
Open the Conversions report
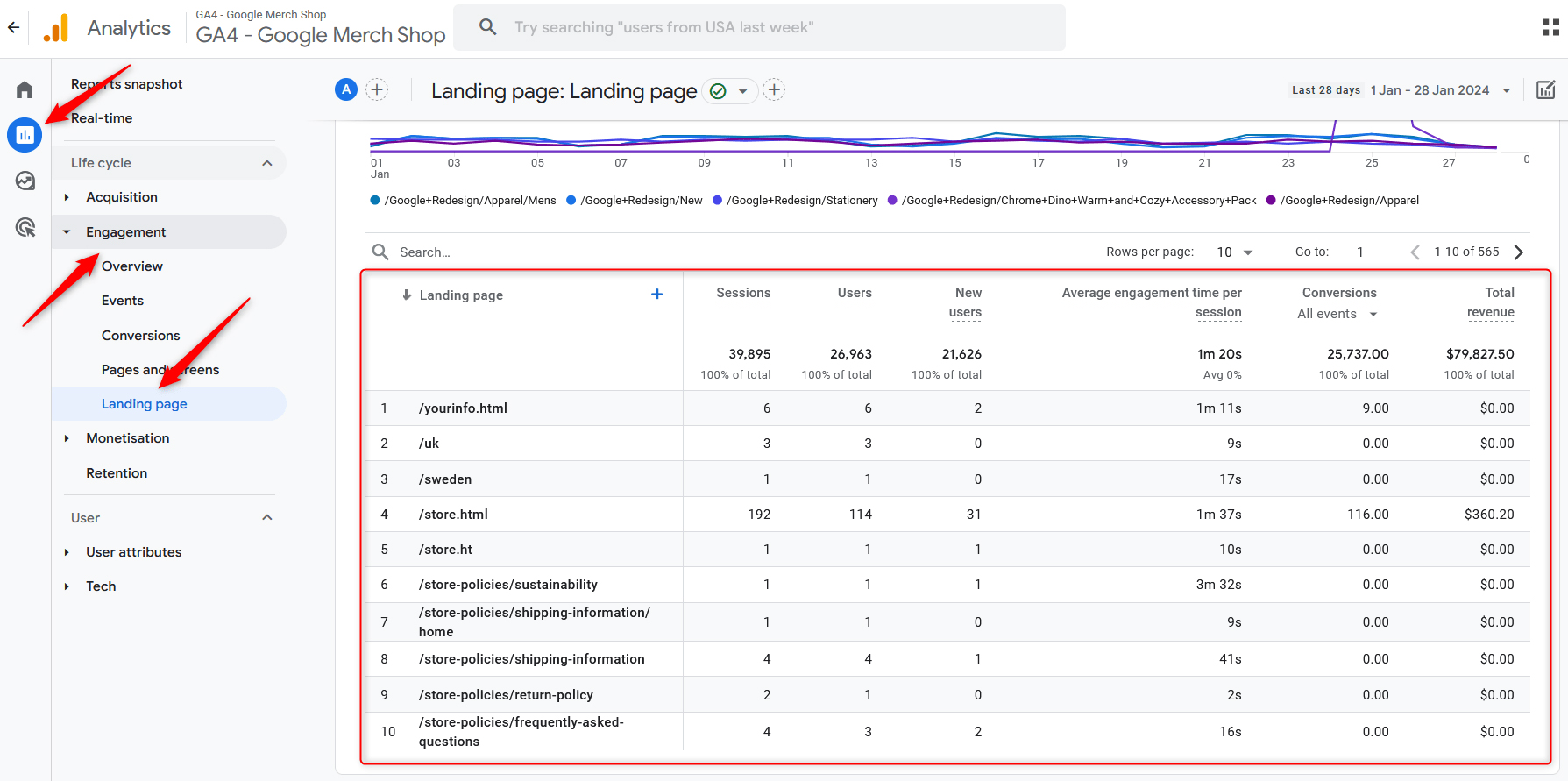(141, 336)
